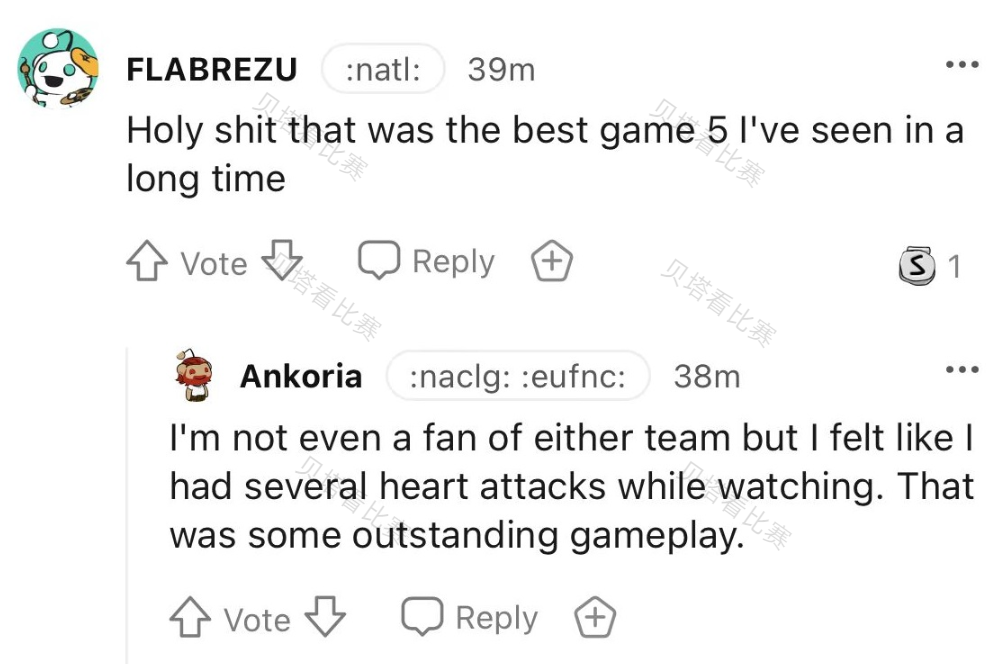Open Ankoria's user profile name
Image resolution: width=1000 pixels, height=664 pixels.
click(301, 376)
